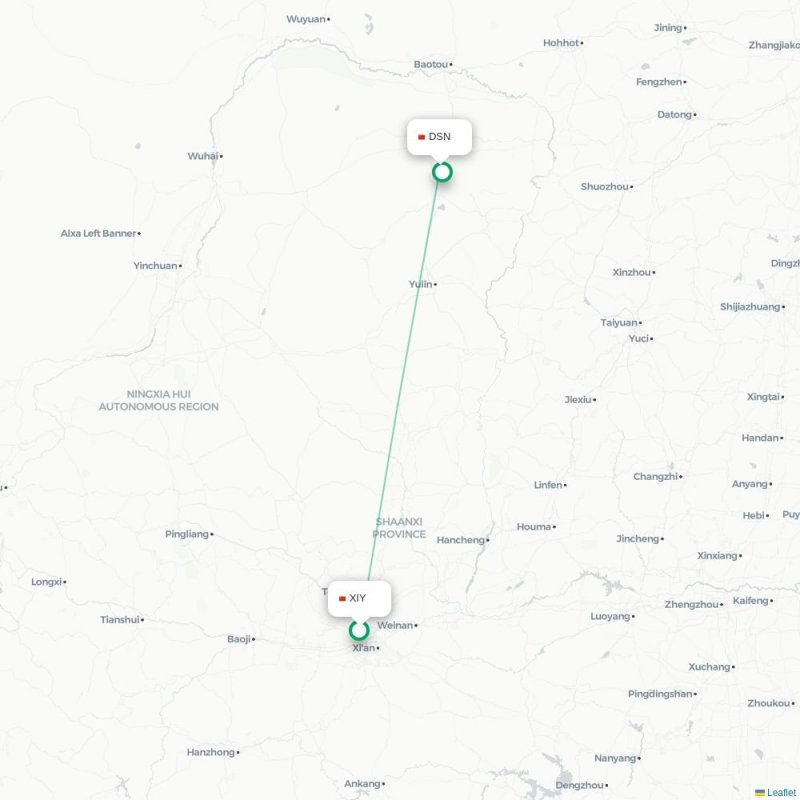
Task: Click the flag icon in XIY popup
Action: tap(342, 598)
